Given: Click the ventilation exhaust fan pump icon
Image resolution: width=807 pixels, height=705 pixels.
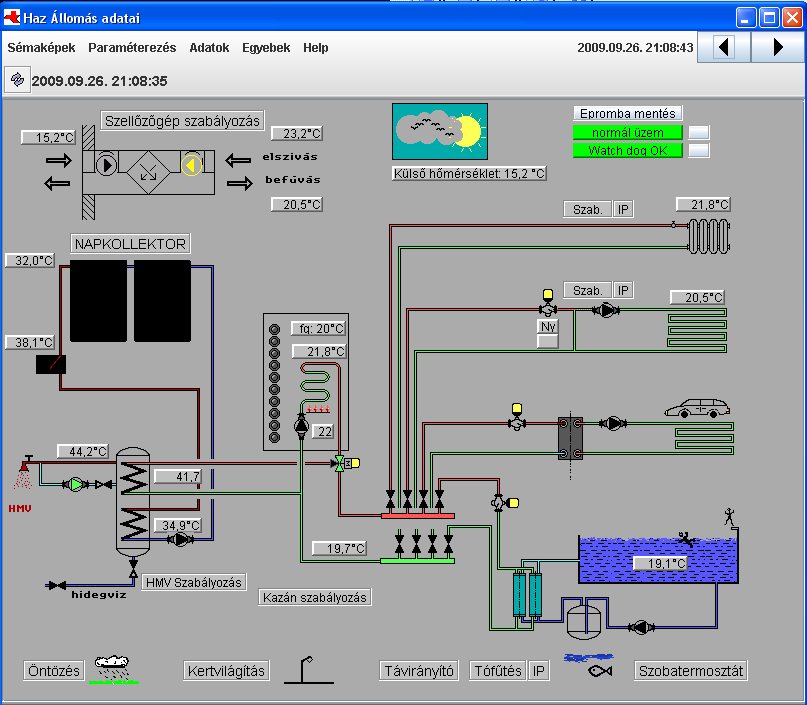Looking at the screenshot, I should pos(107,165).
